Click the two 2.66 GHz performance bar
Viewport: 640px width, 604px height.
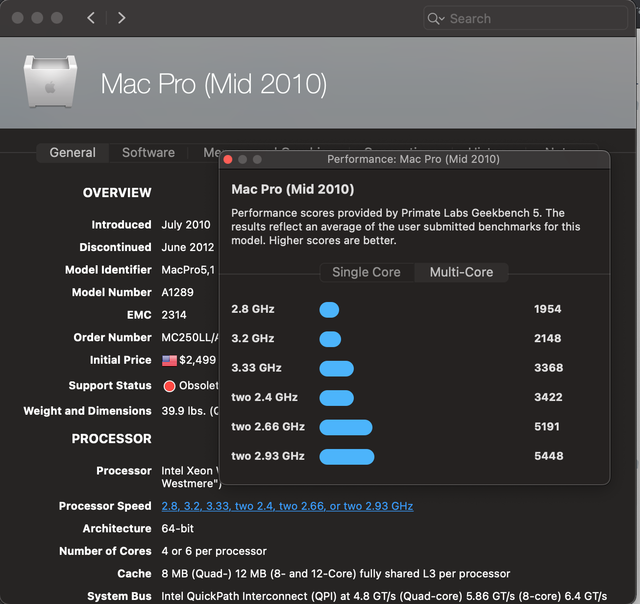click(346, 427)
